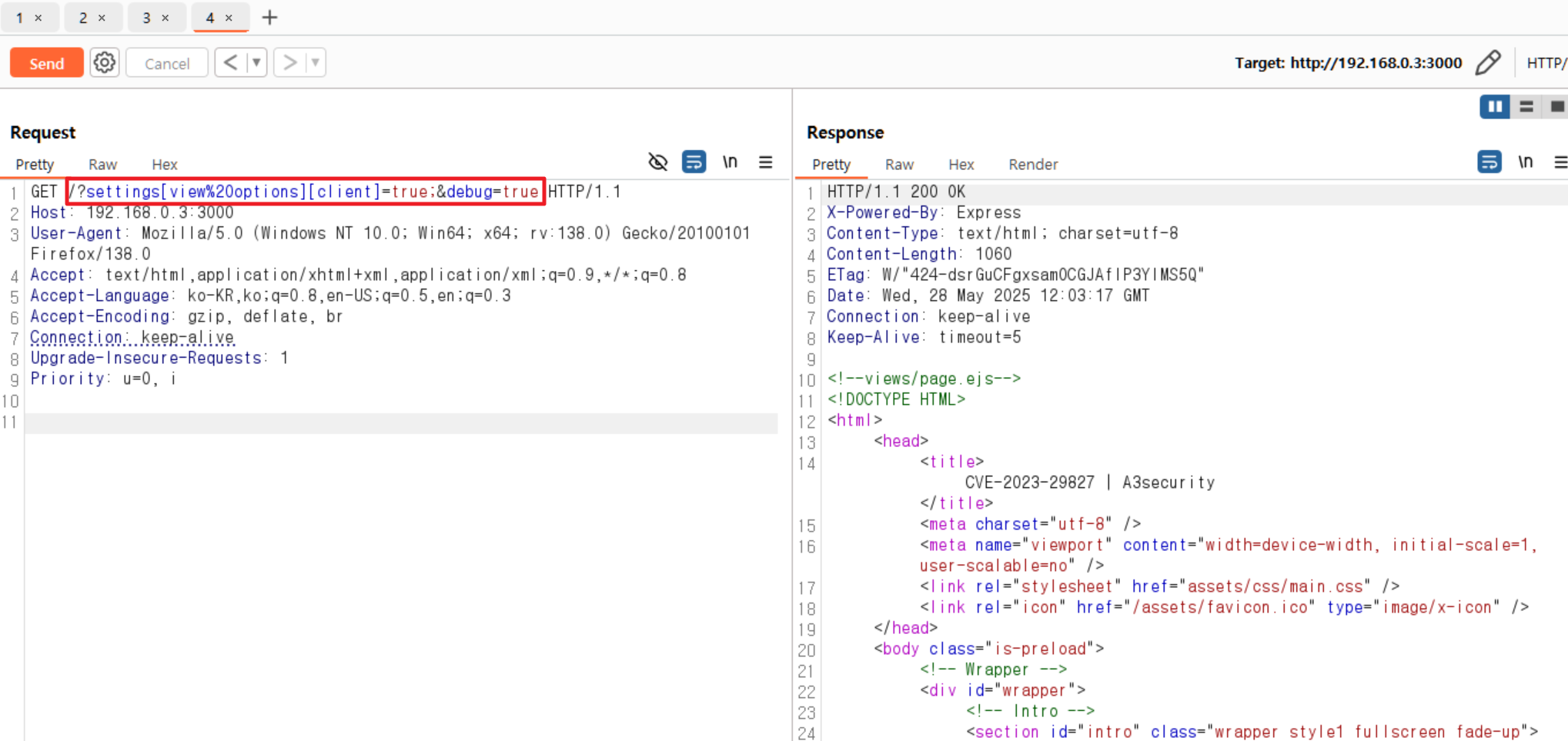The image size is (1568, 741).
Task: Open Response Raw view tab
Action: 899,165
